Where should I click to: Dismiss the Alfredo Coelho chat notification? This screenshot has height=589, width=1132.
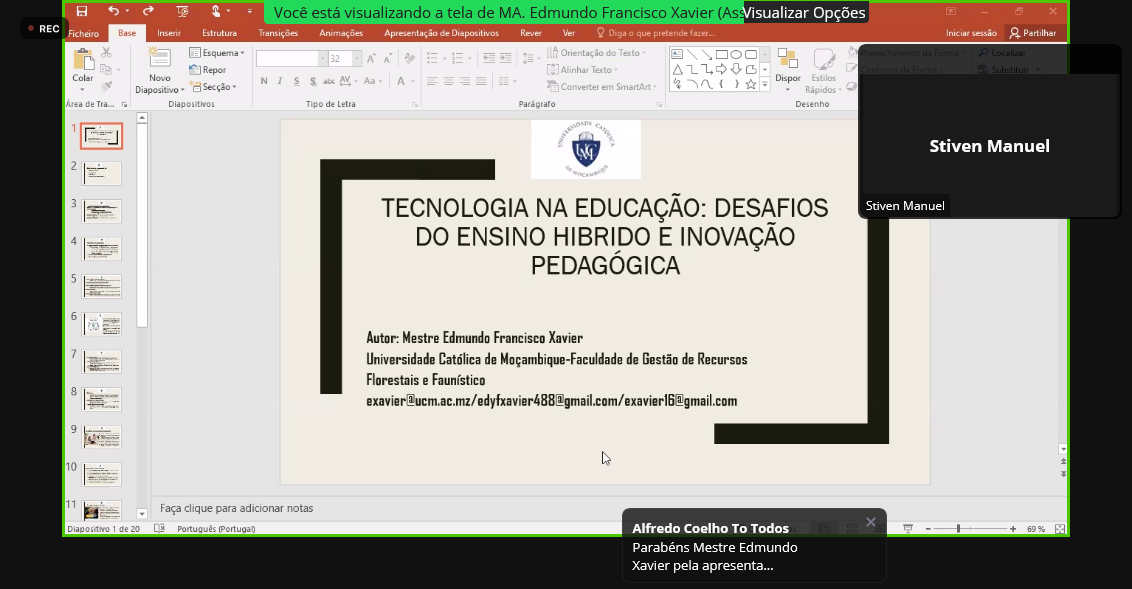click(871, 522)
